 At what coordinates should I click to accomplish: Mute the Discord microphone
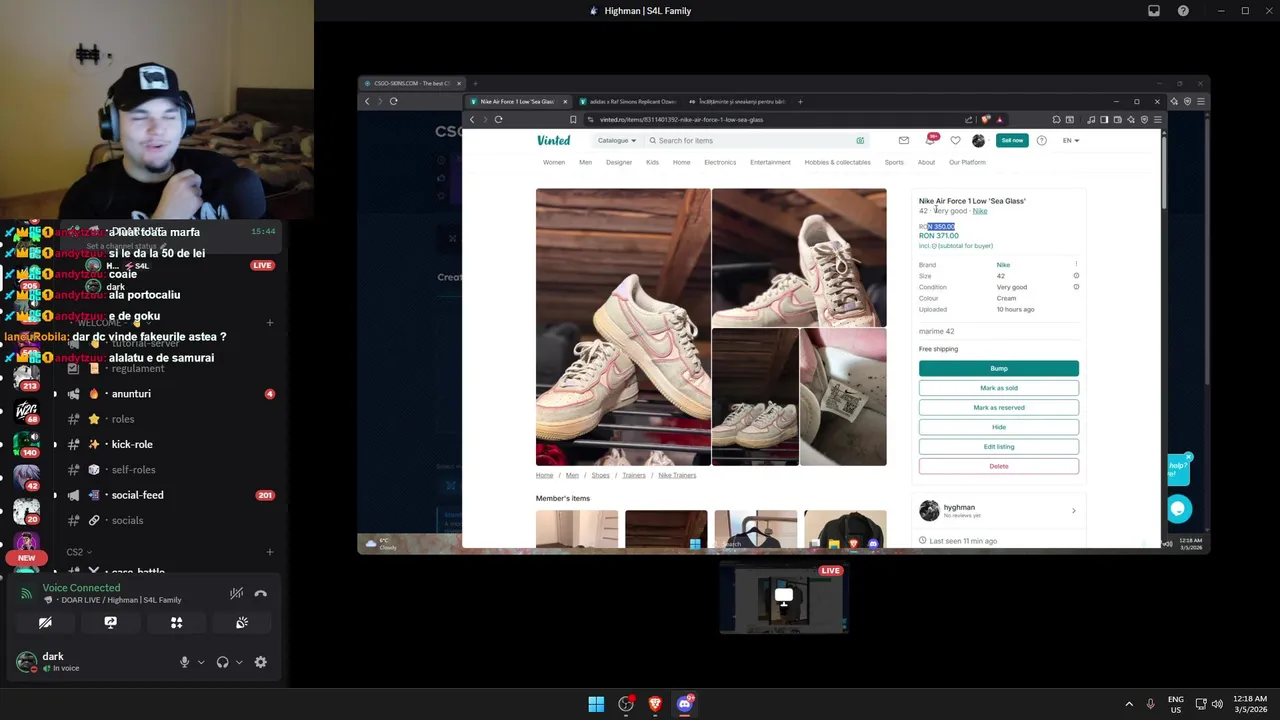click(x=184, y=662)
